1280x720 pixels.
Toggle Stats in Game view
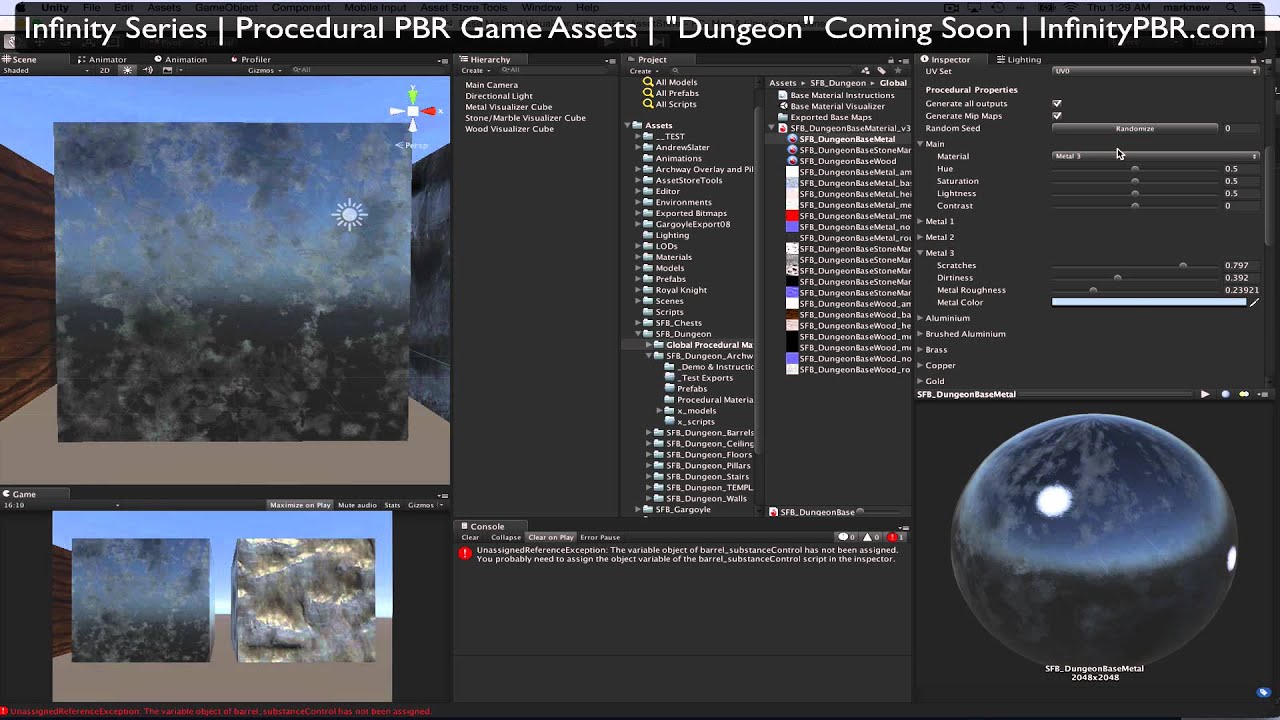point(392,505)
